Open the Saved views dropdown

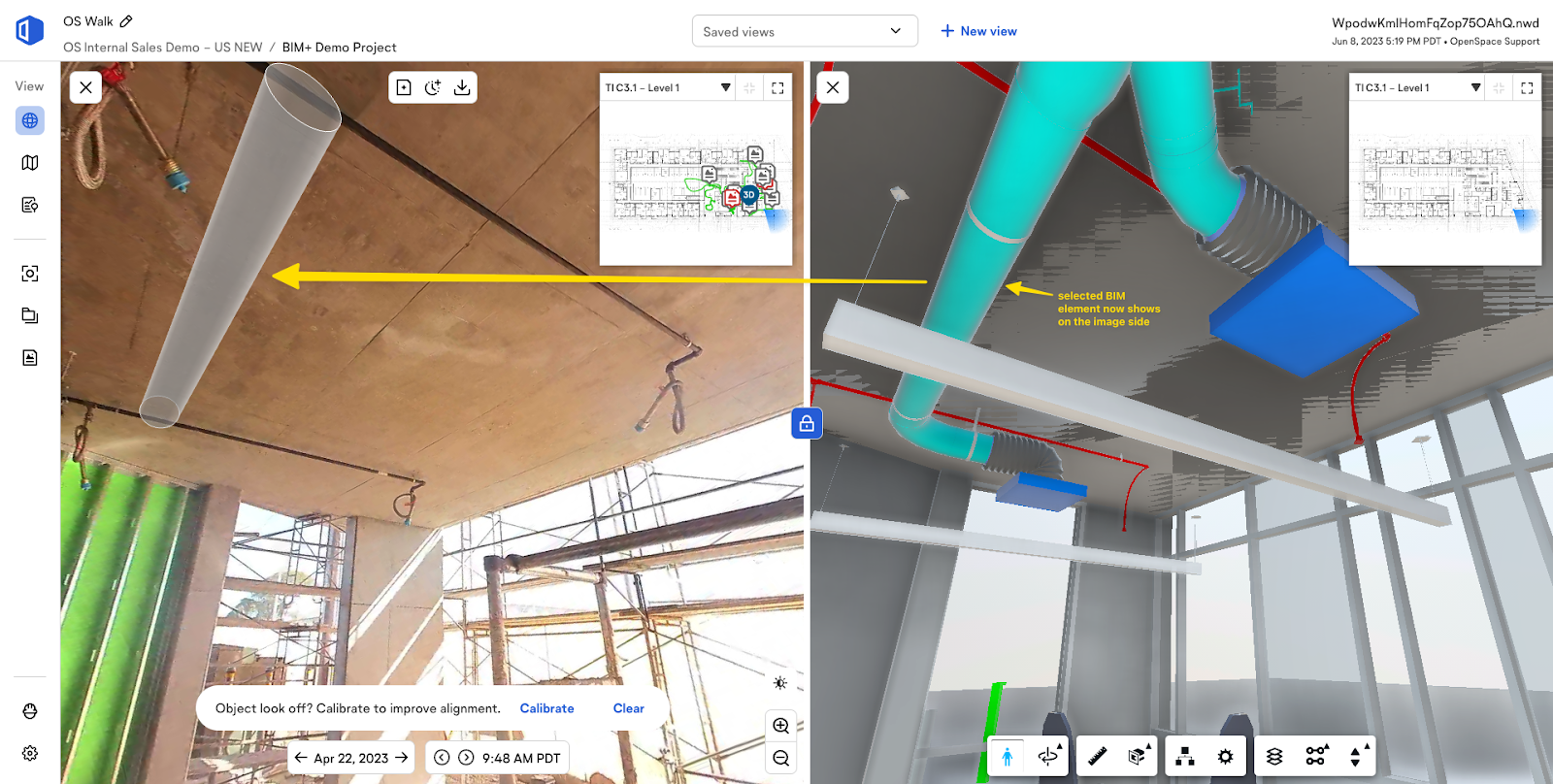click(805, 31)
